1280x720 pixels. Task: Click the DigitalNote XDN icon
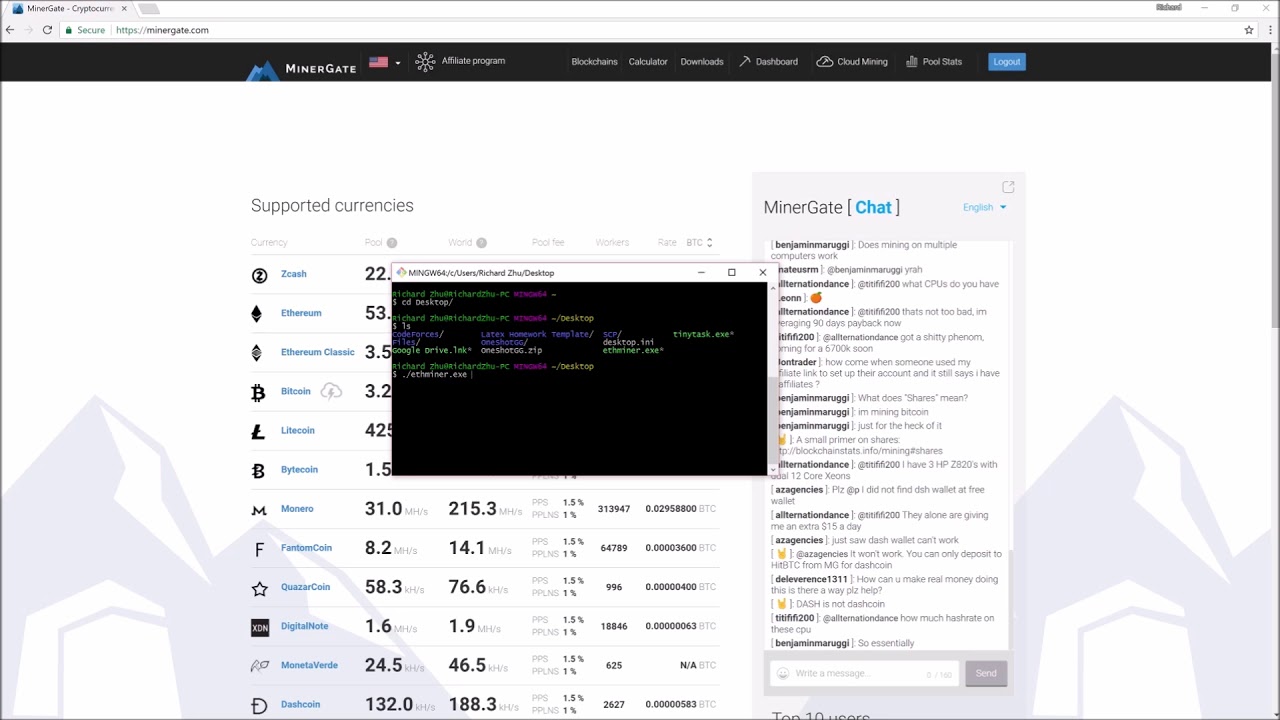pyautogui.click(x=260, y=628)
